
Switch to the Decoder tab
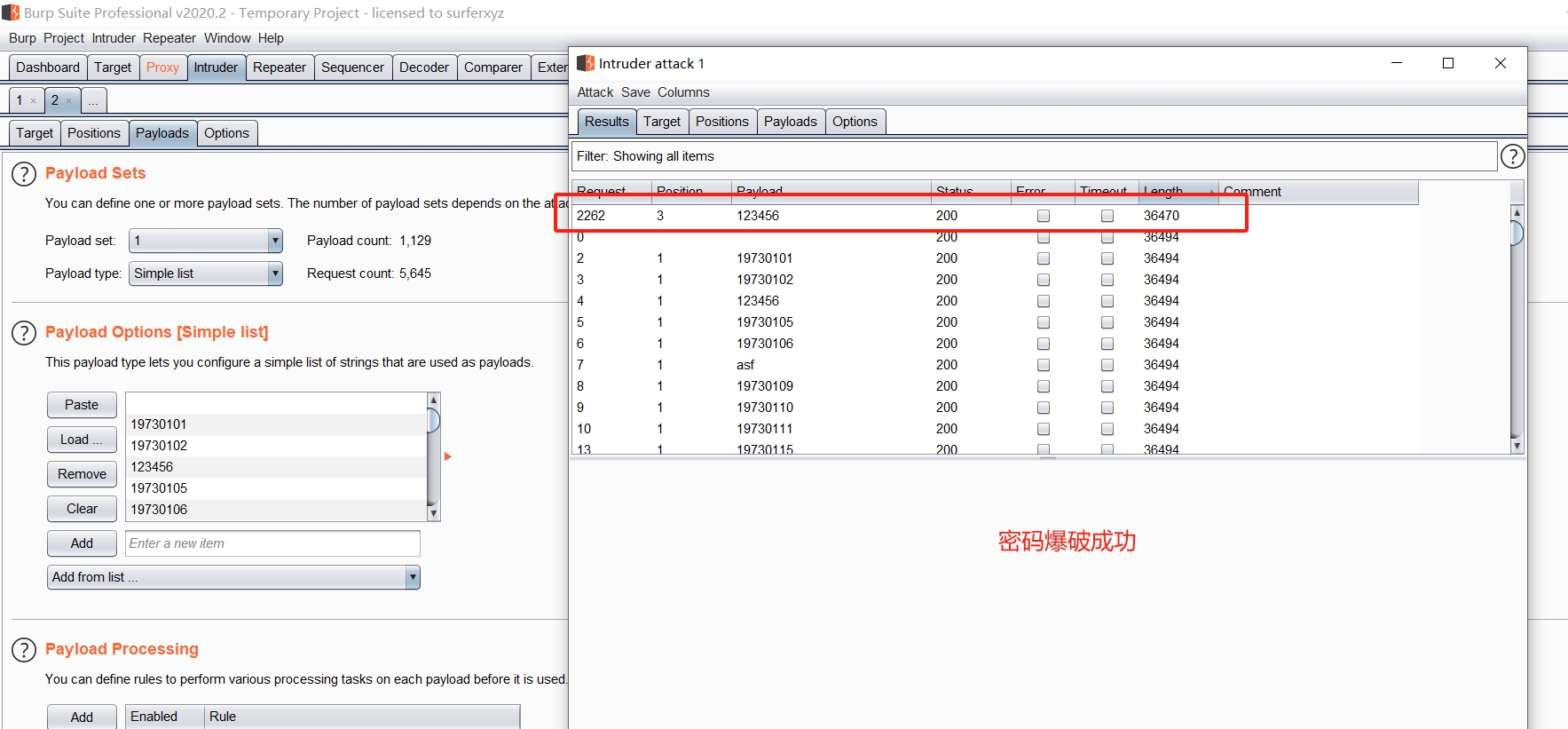[424, 67]
